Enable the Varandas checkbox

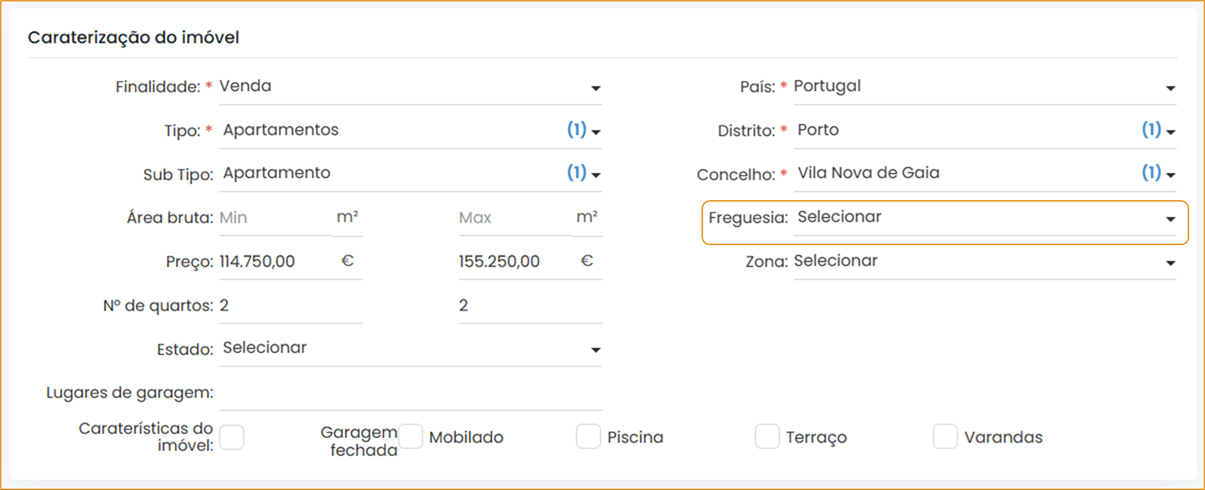pyautogui.click(x=945, y=437)
